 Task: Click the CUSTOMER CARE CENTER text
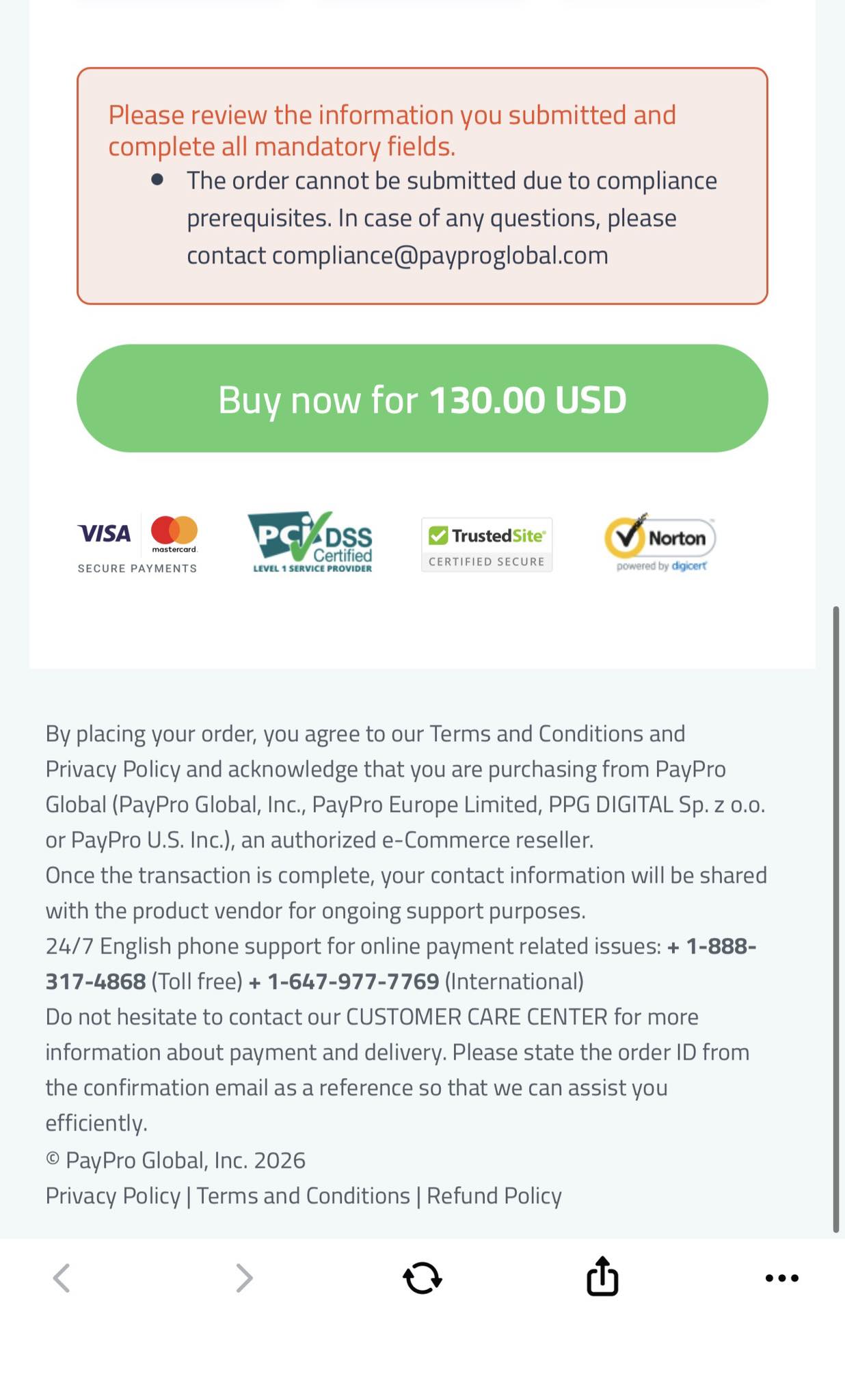point(477,1017)
